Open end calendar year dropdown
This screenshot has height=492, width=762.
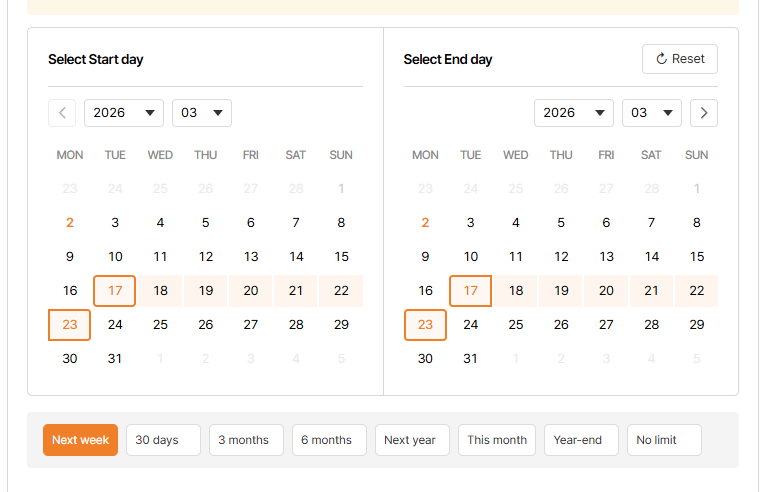[x=574, y=113]
